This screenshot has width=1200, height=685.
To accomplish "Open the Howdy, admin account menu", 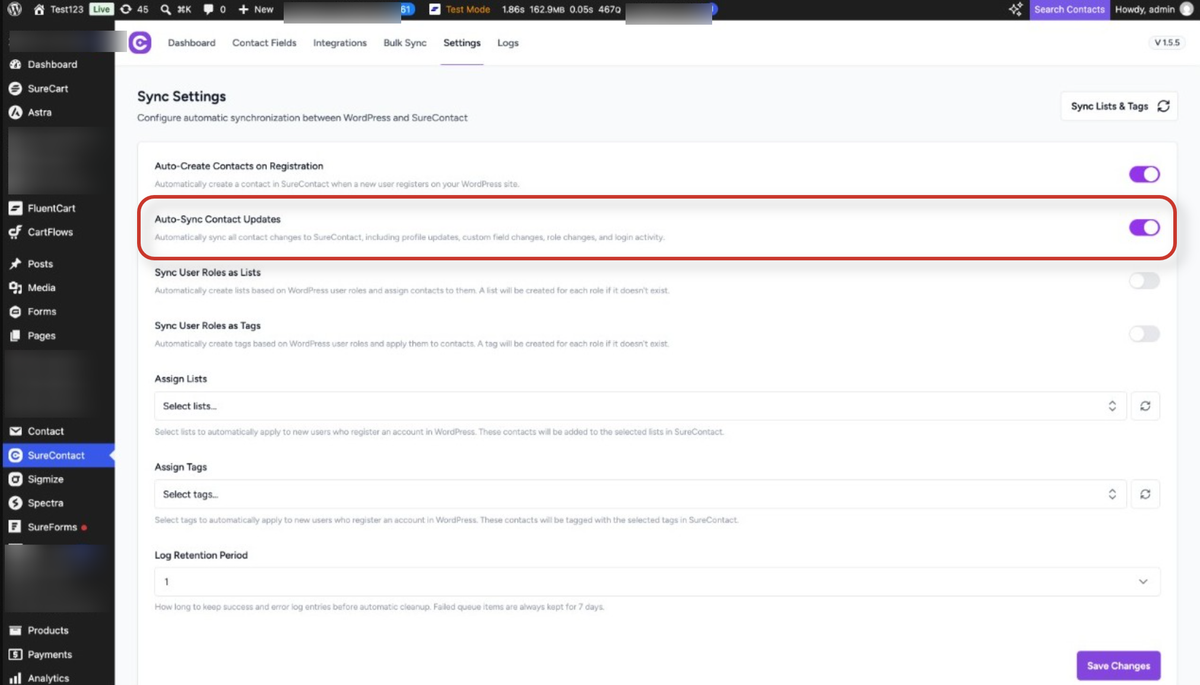I will [1153, 9].
